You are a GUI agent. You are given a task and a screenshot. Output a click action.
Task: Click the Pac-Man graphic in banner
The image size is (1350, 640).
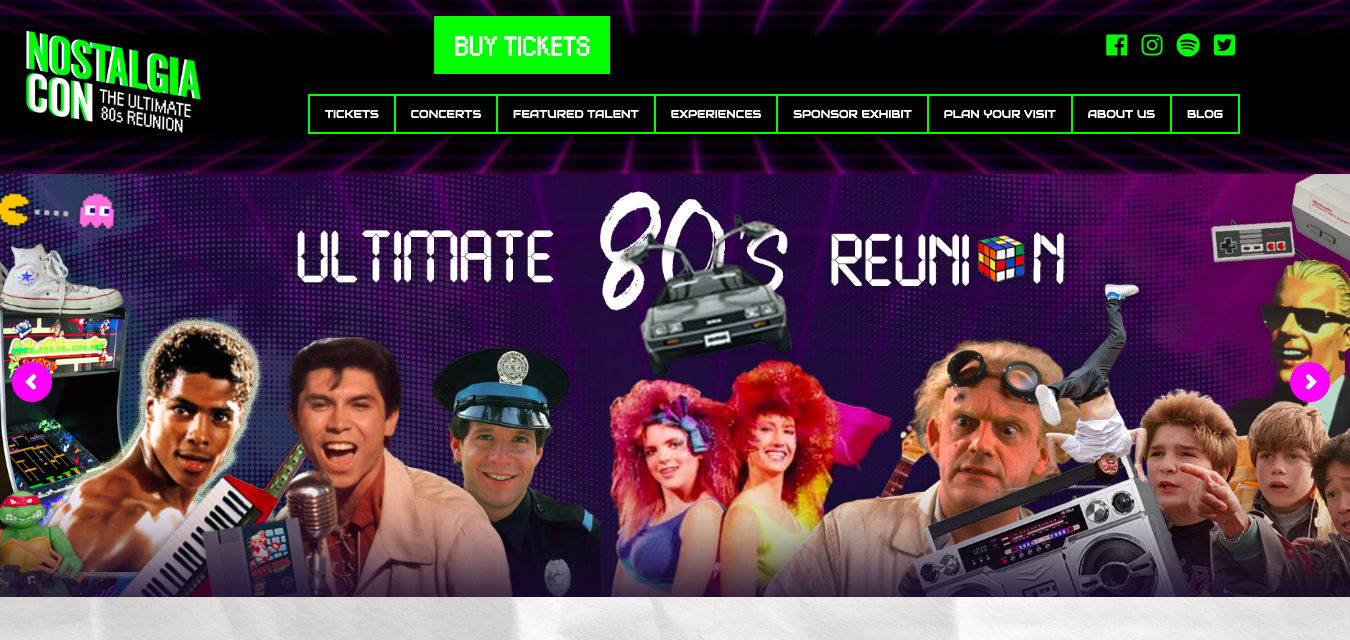(16, 209)
